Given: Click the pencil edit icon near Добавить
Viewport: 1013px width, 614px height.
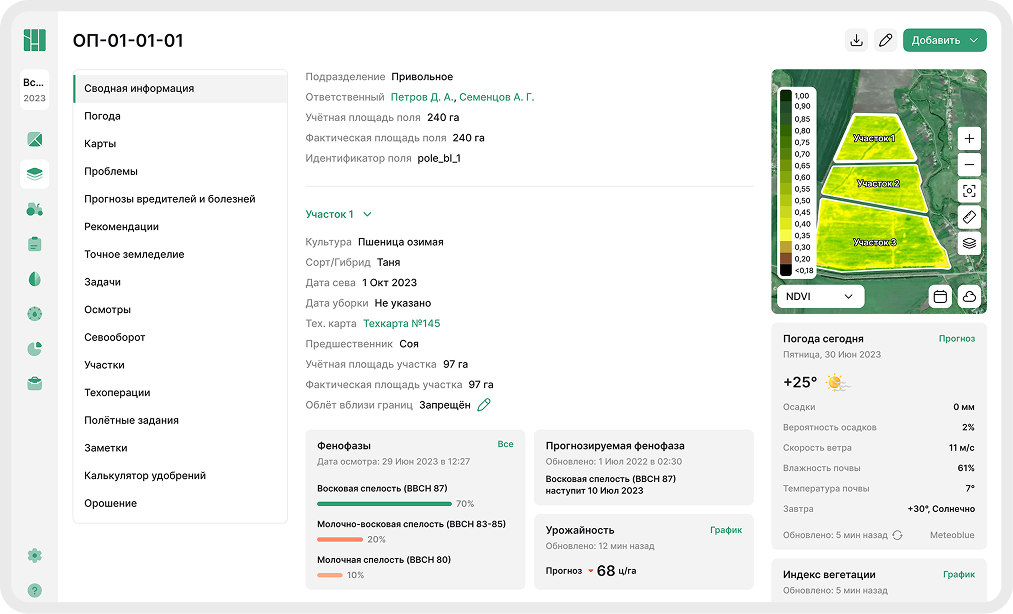Looking at the screenshot, I should point(885,40).
